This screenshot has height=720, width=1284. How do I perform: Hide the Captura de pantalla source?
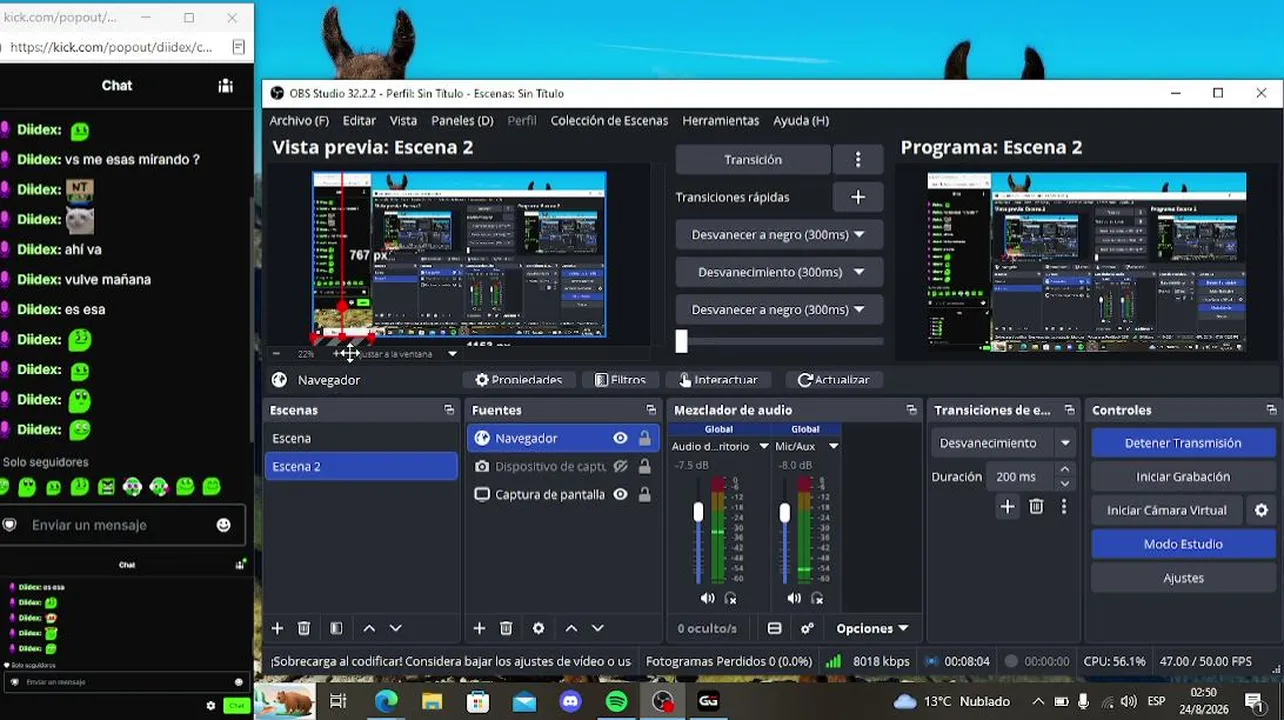click(x=620, y=494)
